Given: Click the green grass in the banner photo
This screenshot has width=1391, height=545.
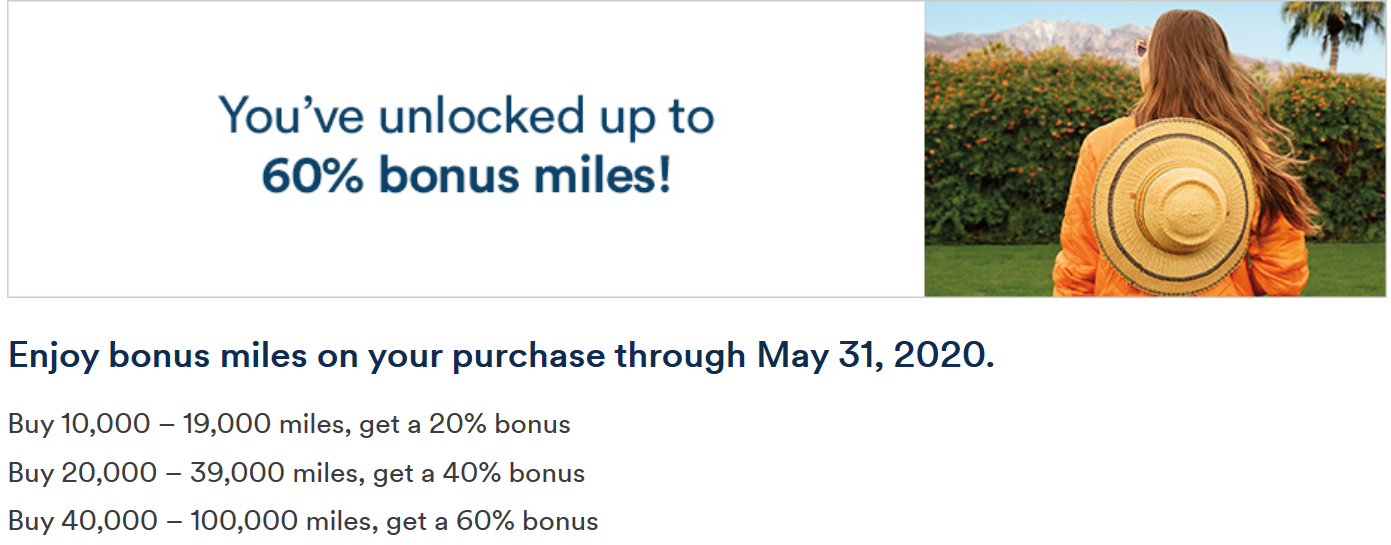Looking at the screenshot, I should [x=990, y=270].
